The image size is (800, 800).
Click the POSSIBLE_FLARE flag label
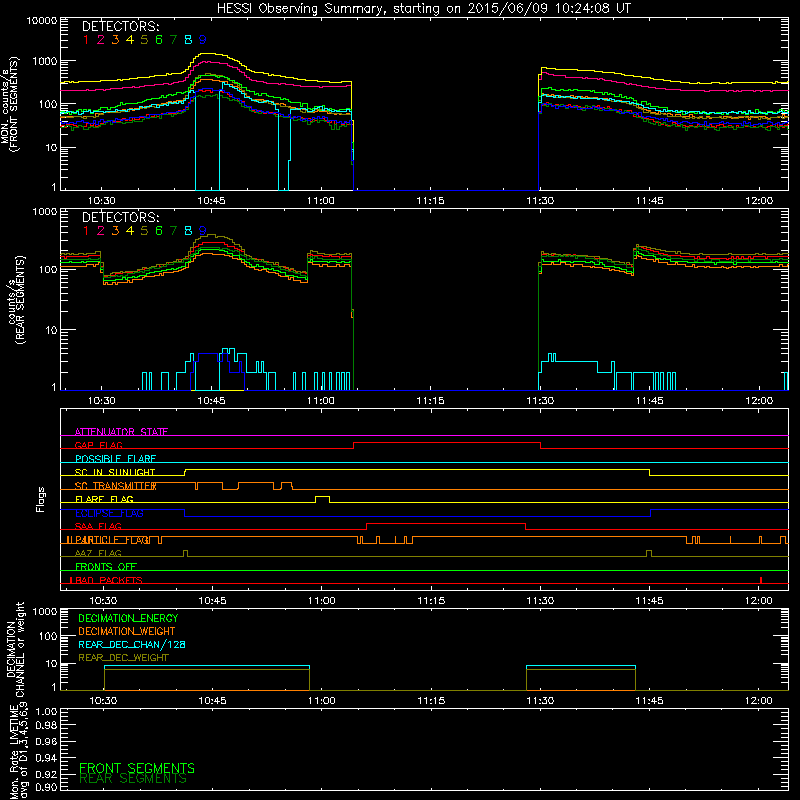point(116,459)
